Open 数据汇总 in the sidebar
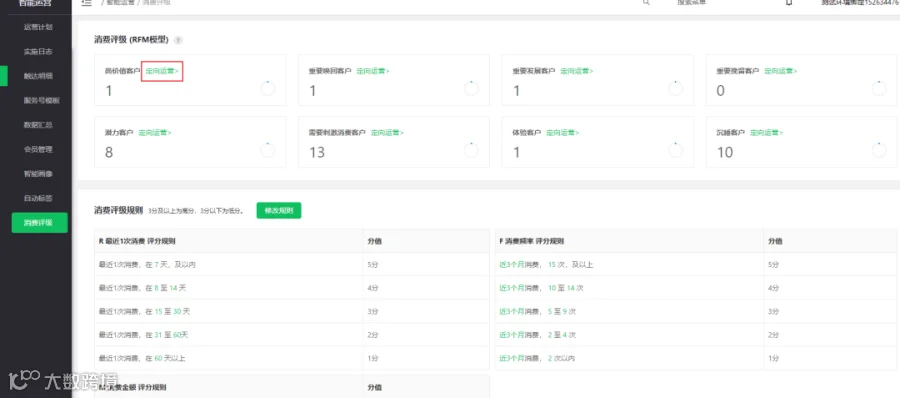 pos(38,125)
